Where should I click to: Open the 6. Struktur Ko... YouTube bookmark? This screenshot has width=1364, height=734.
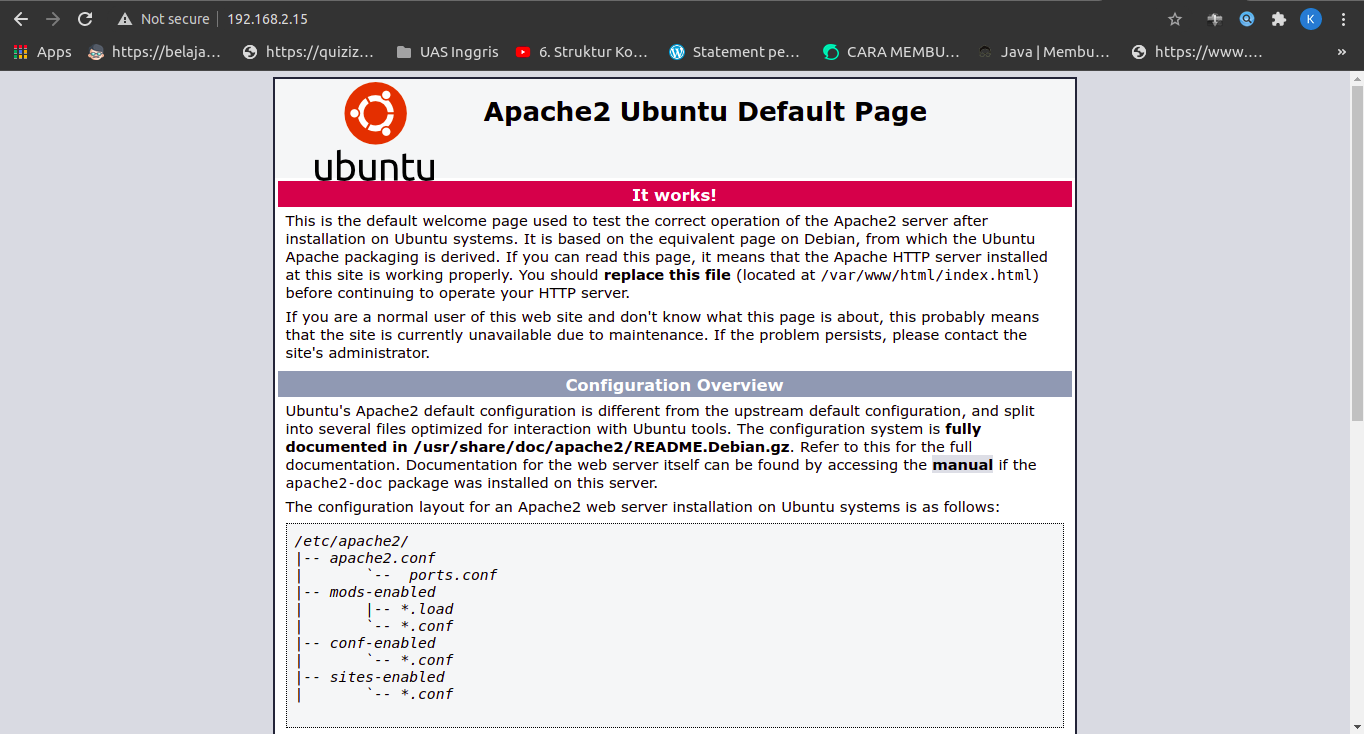pos(582,52)
